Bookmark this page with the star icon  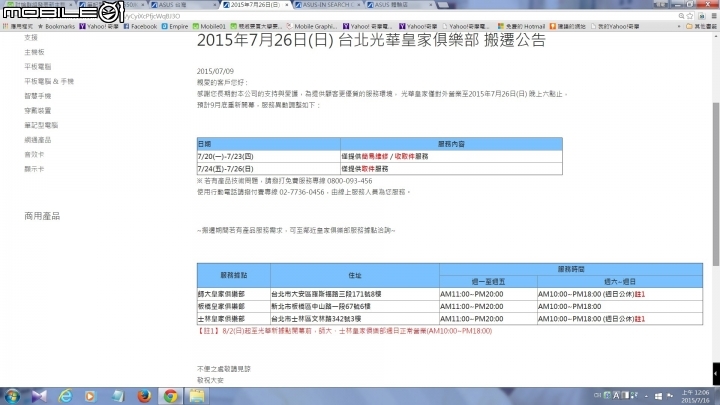[x=690, y=16]
